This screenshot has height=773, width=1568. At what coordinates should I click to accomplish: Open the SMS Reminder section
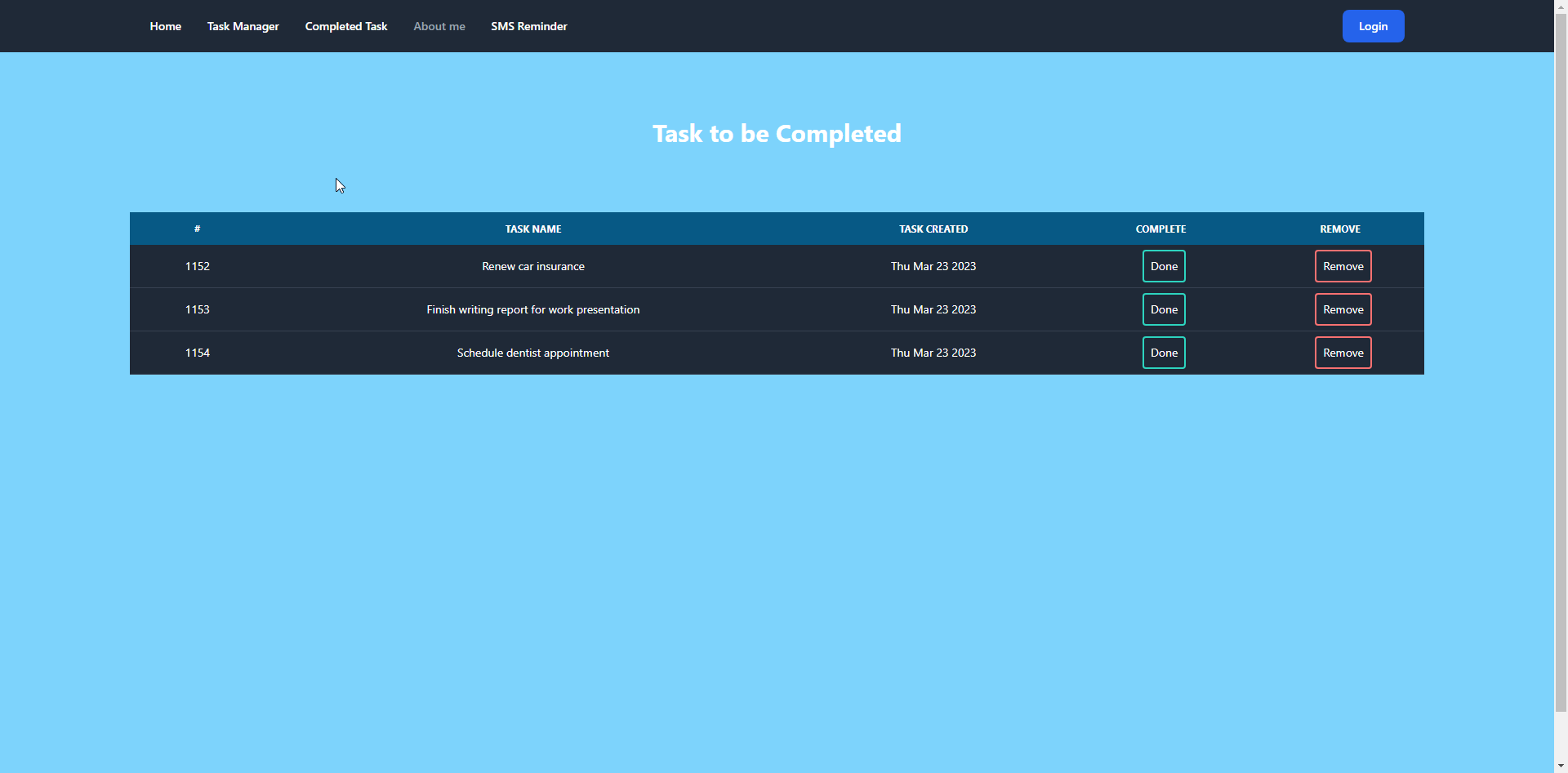[x=528, y=25]
